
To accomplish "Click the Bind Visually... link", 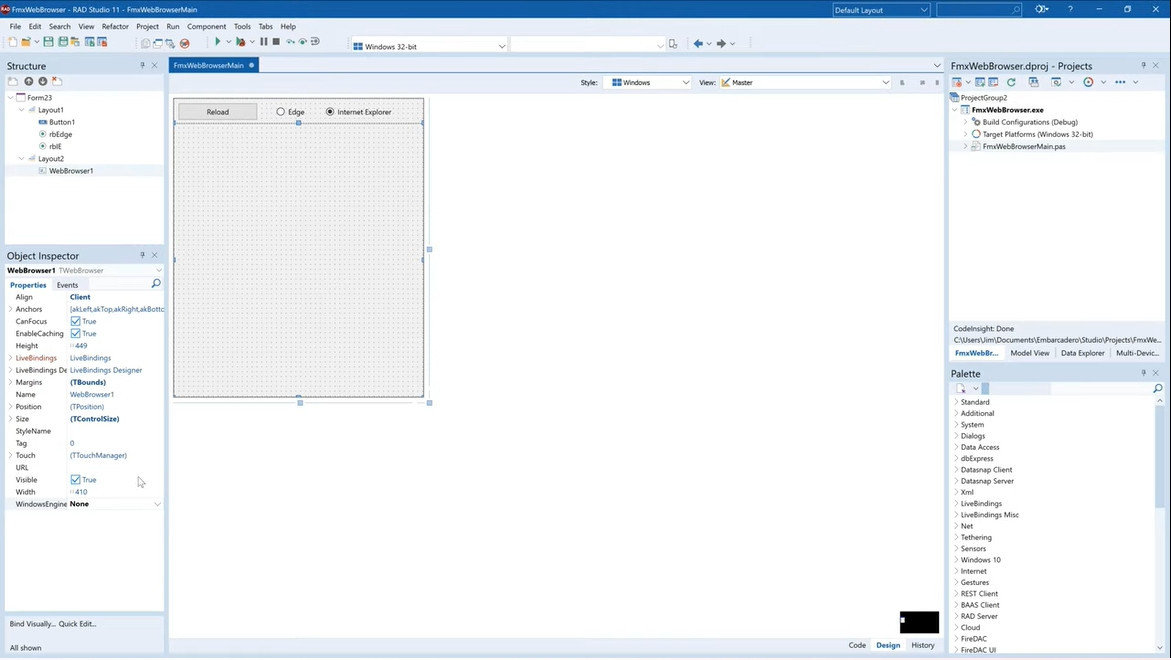I will tap(32, 623).
